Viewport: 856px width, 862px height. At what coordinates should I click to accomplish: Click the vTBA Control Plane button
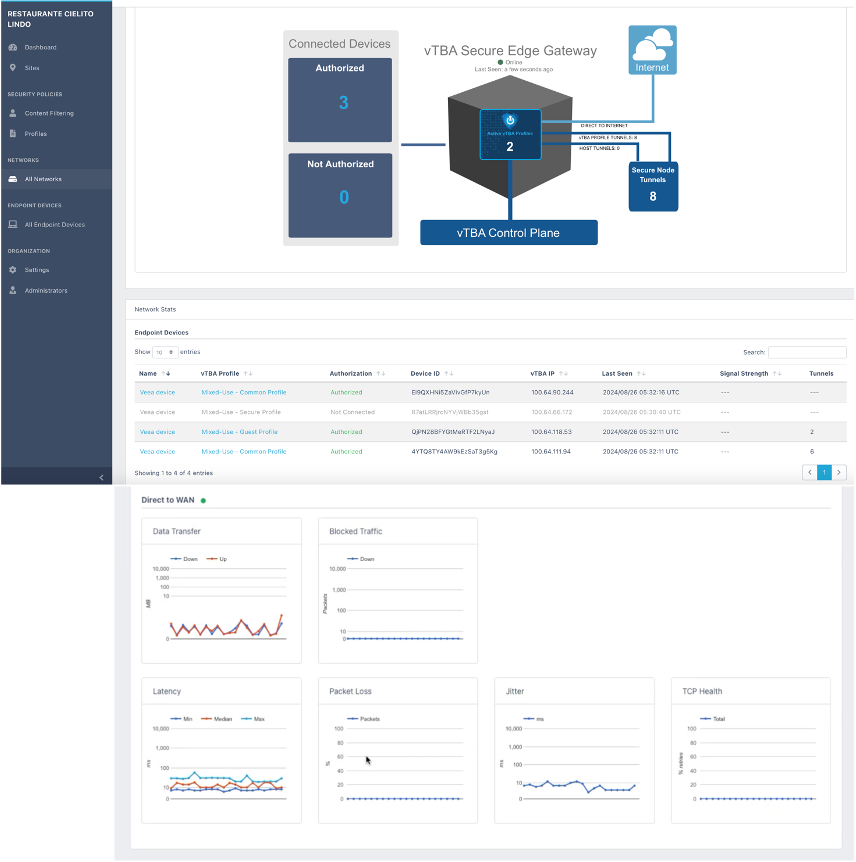(509, 233)
